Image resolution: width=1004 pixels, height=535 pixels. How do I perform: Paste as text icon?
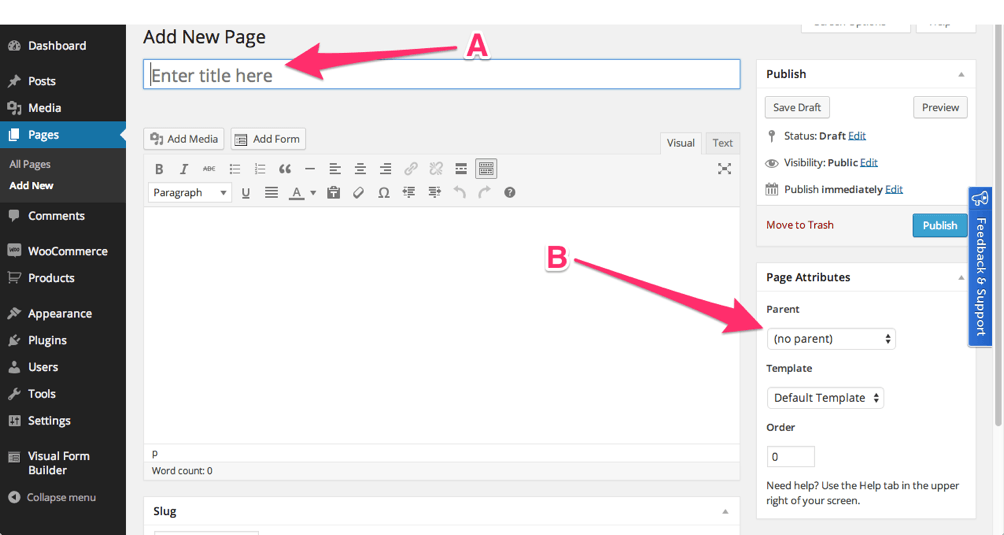[x=334, y=193]
